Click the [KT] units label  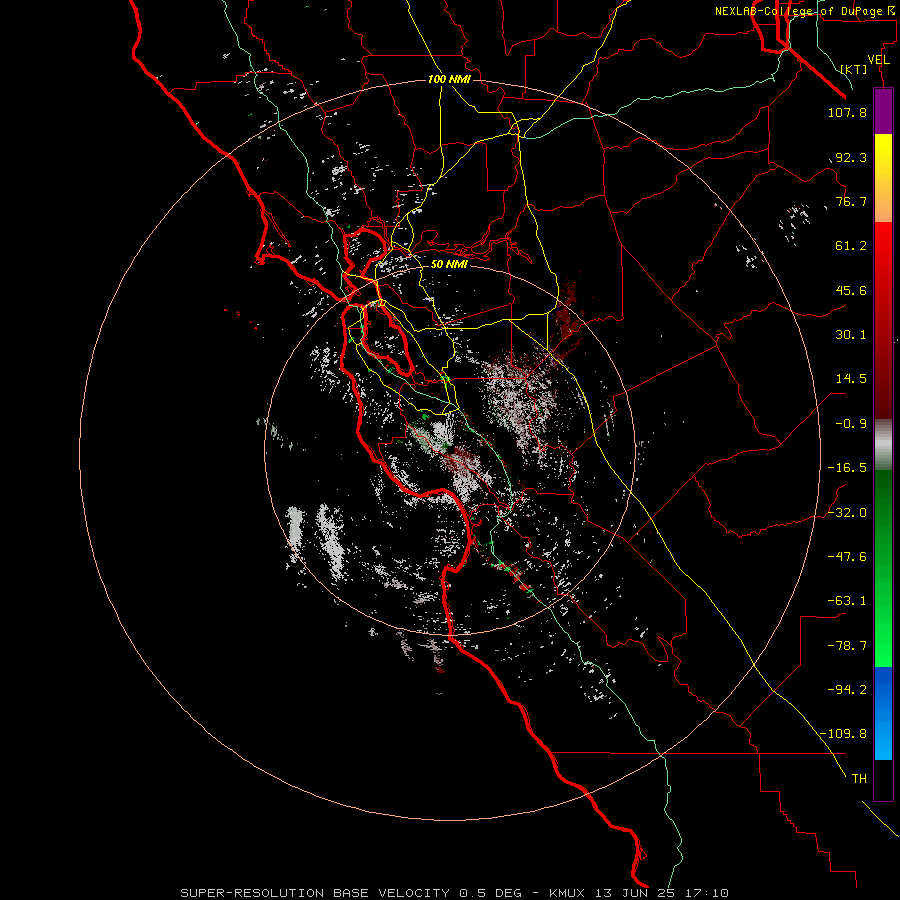point(854,69)
